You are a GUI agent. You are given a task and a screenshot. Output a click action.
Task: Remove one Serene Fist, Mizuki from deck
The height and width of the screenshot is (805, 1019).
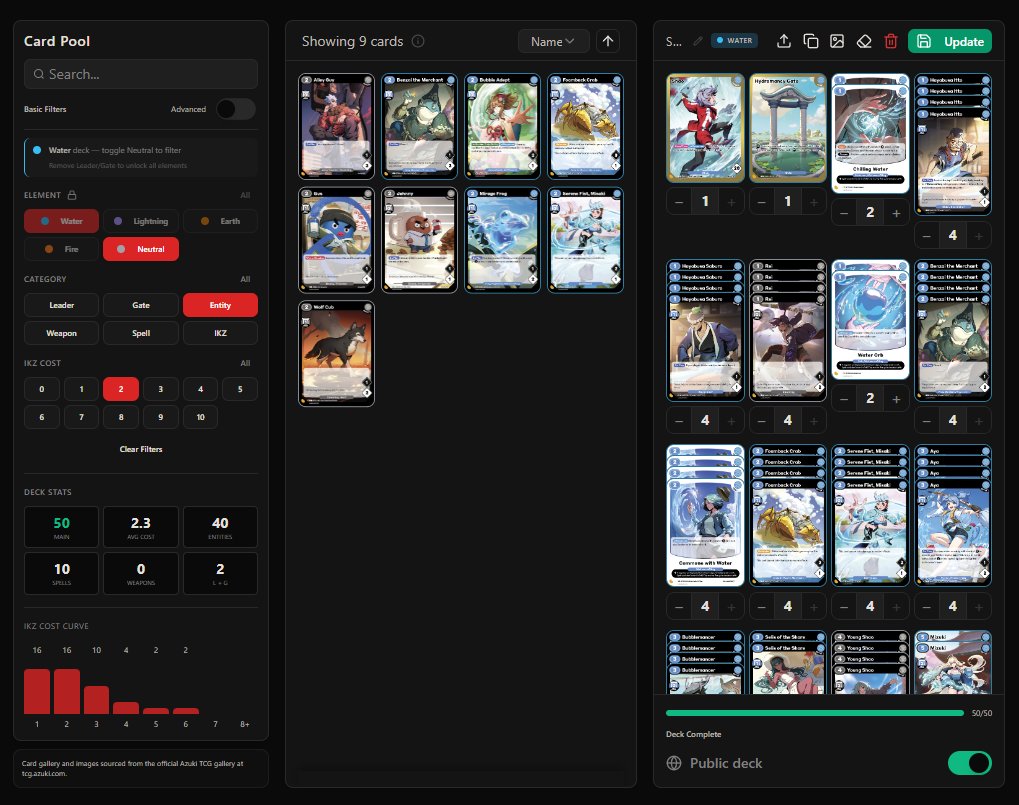pyautogui.click(x=844, y=607)
